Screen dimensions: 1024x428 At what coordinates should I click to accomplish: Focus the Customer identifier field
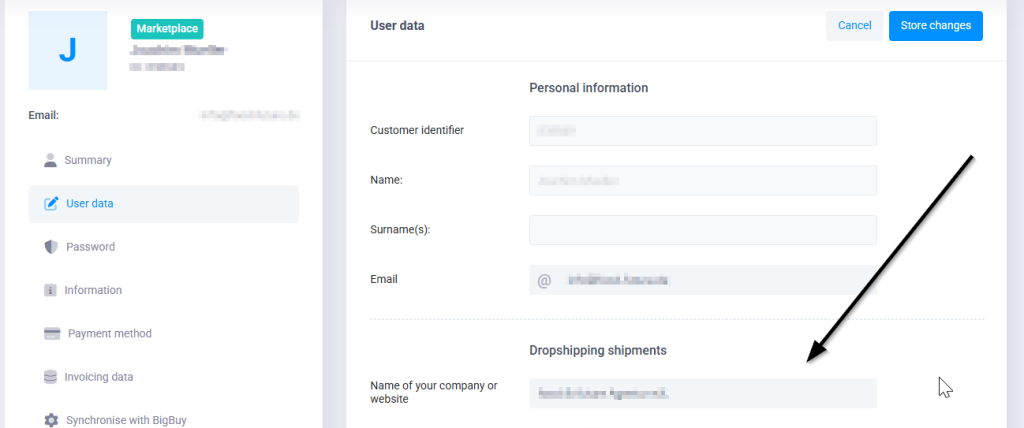[702, 131]
